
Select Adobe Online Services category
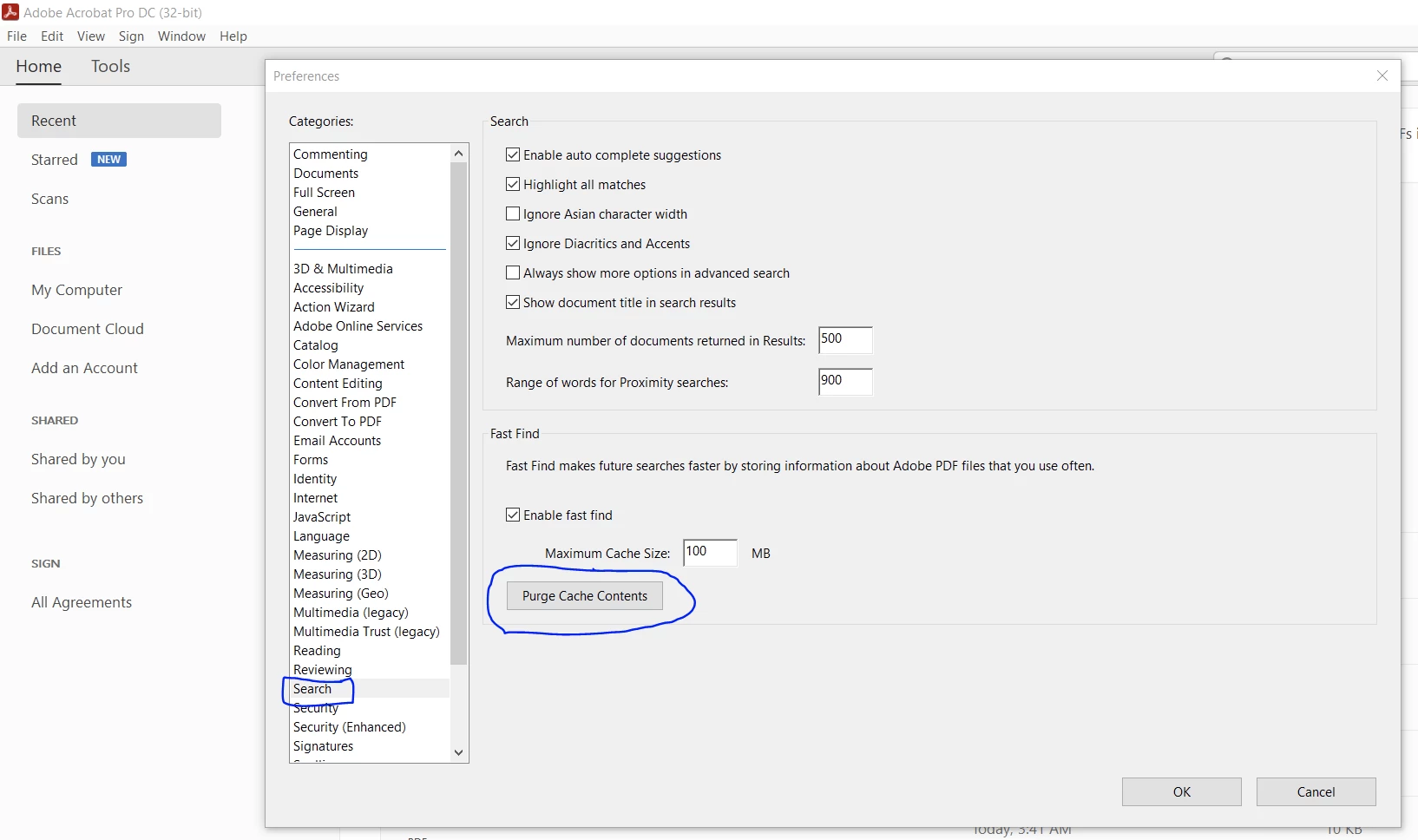[x=358, y=326]
